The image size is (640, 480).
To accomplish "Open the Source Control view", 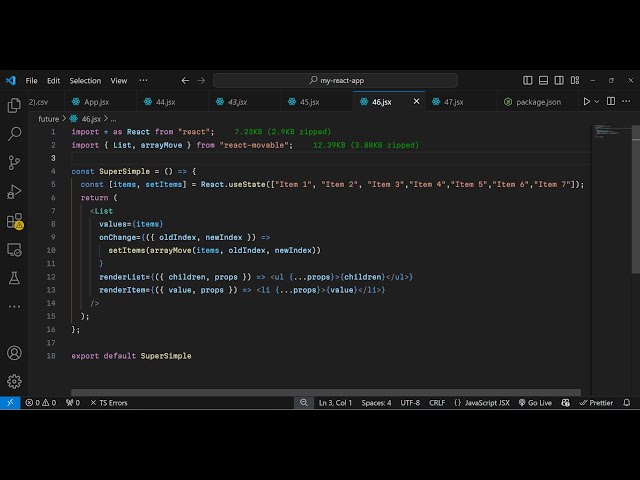I will click(x=14, y=163).
